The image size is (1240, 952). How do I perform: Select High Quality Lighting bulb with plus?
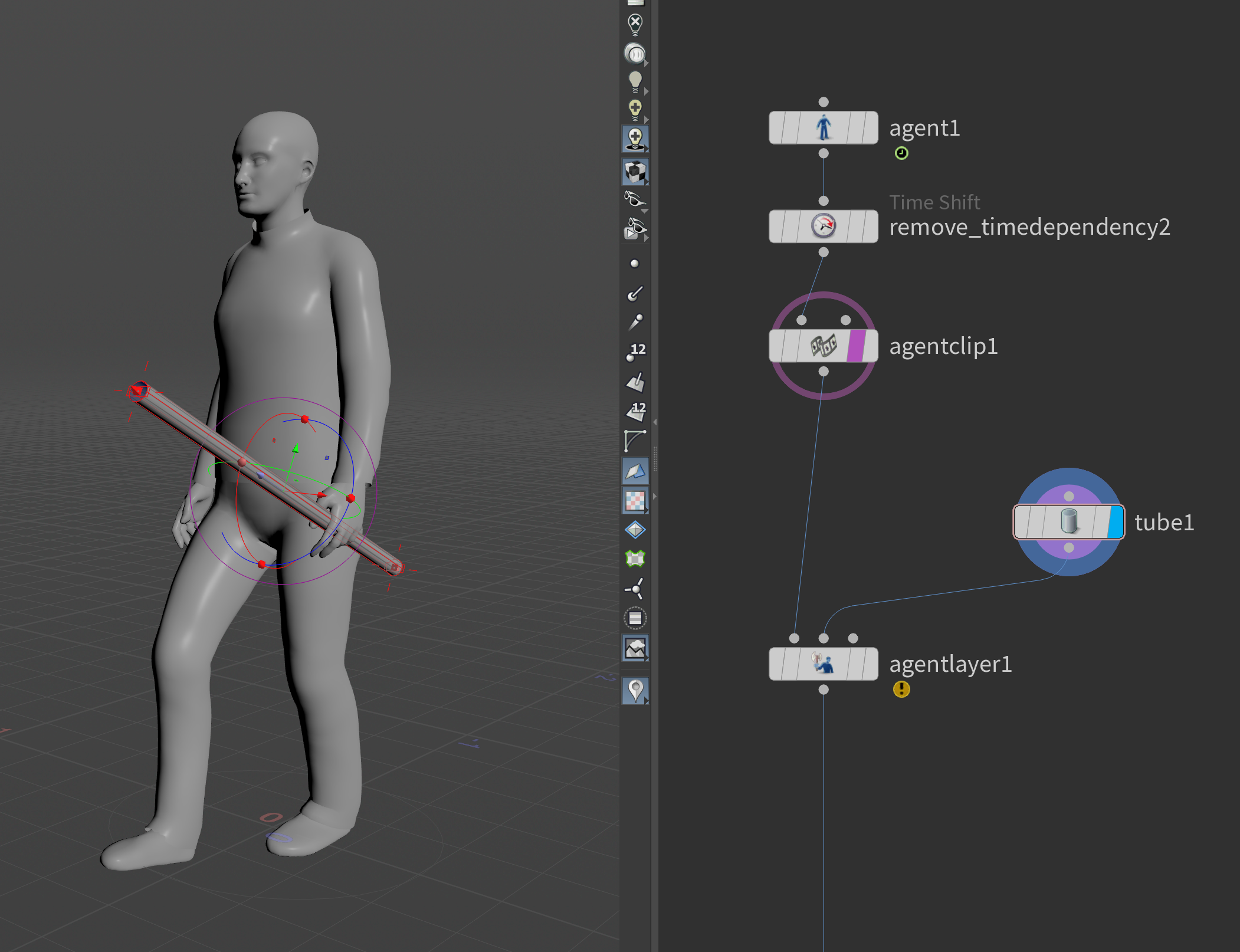click(635, 110)
